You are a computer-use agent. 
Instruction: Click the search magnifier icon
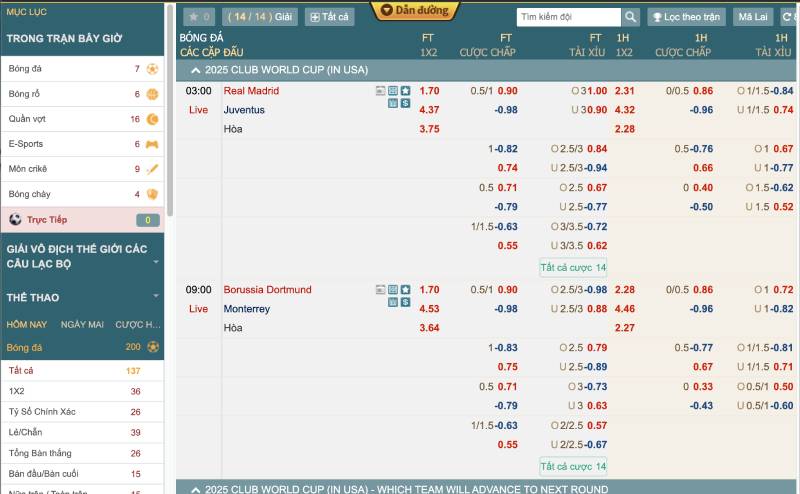point(631,17)
